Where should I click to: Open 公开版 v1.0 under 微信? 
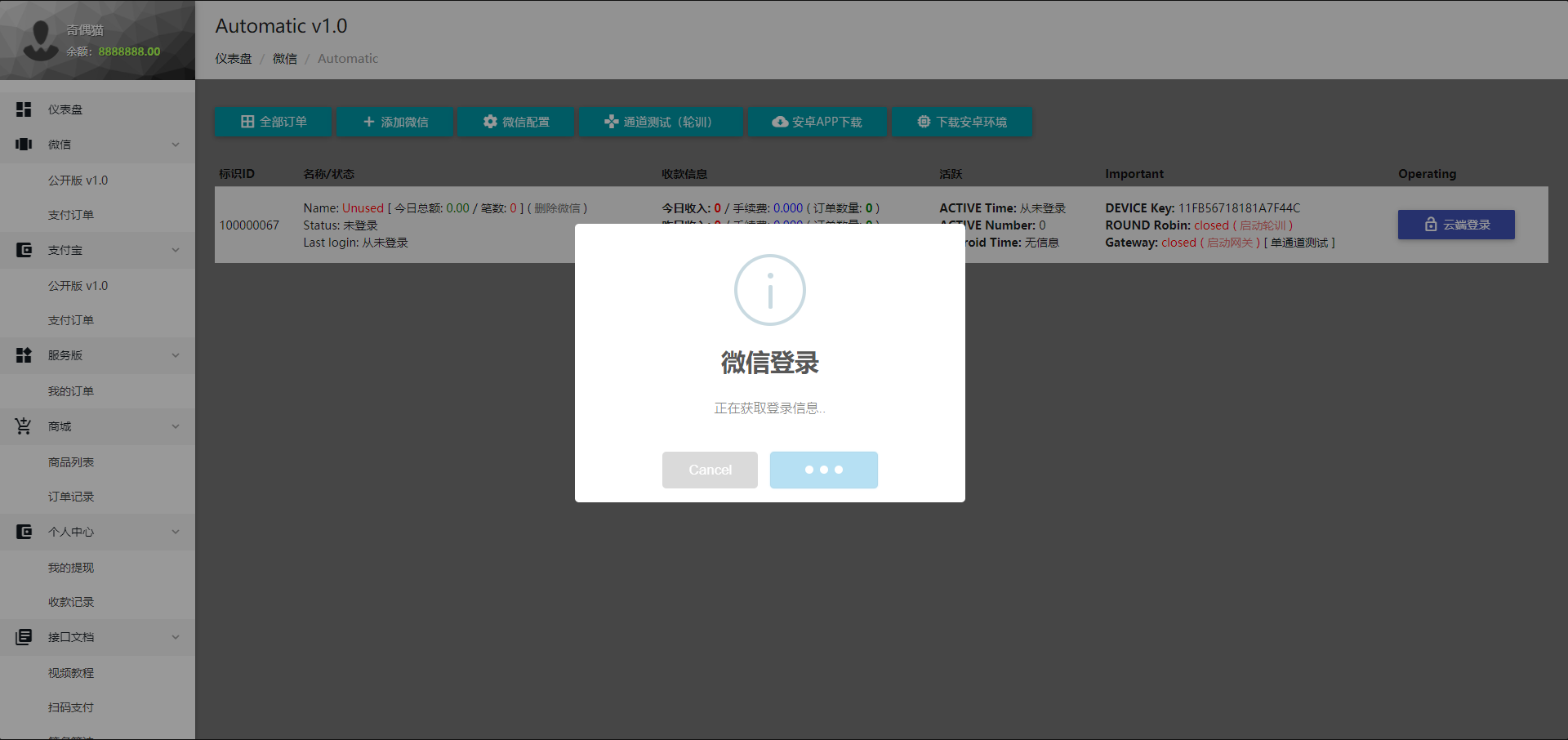78,181
